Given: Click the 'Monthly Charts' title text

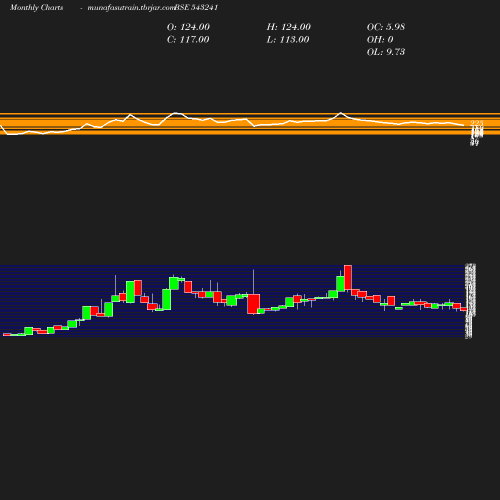Looking at the screenshot, I should pos(37,8).
